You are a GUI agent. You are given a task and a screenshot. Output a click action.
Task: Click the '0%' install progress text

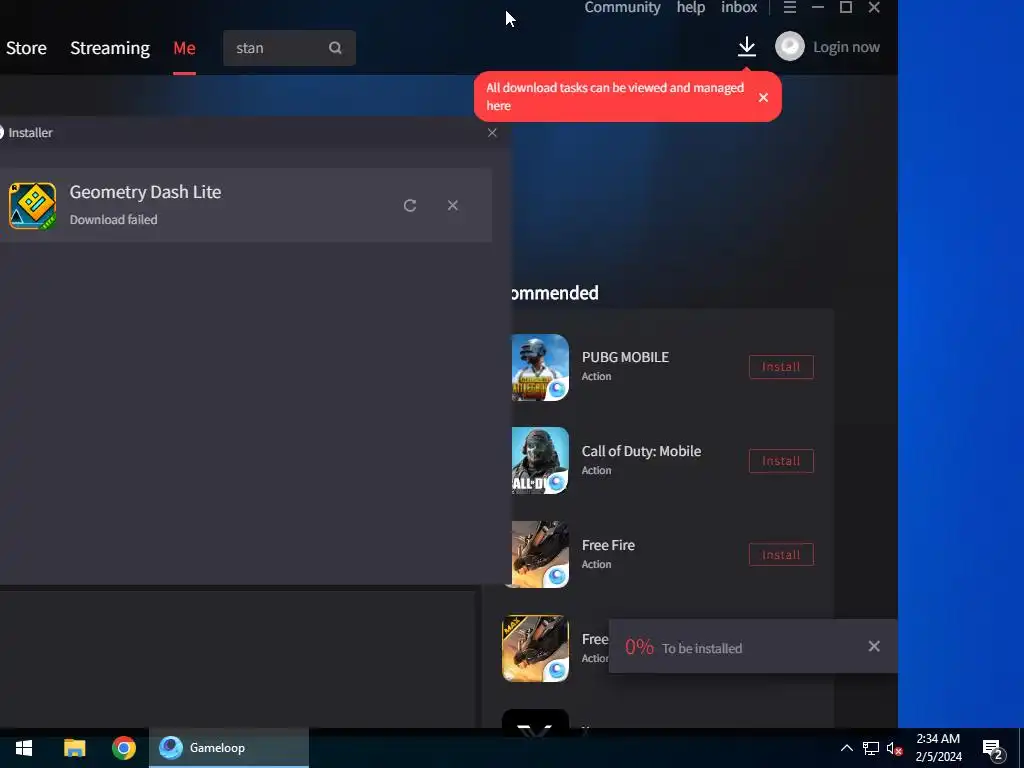coord(639,647)
